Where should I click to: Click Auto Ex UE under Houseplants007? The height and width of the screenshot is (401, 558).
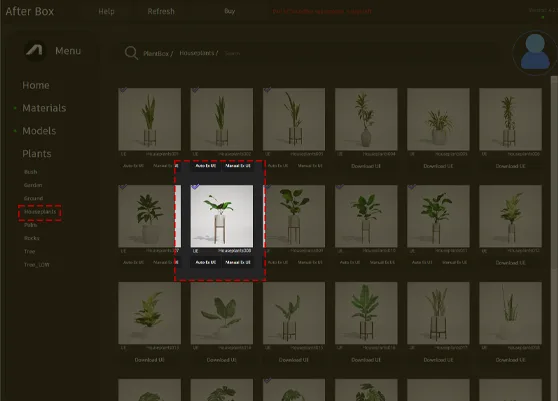click(133, 263)
